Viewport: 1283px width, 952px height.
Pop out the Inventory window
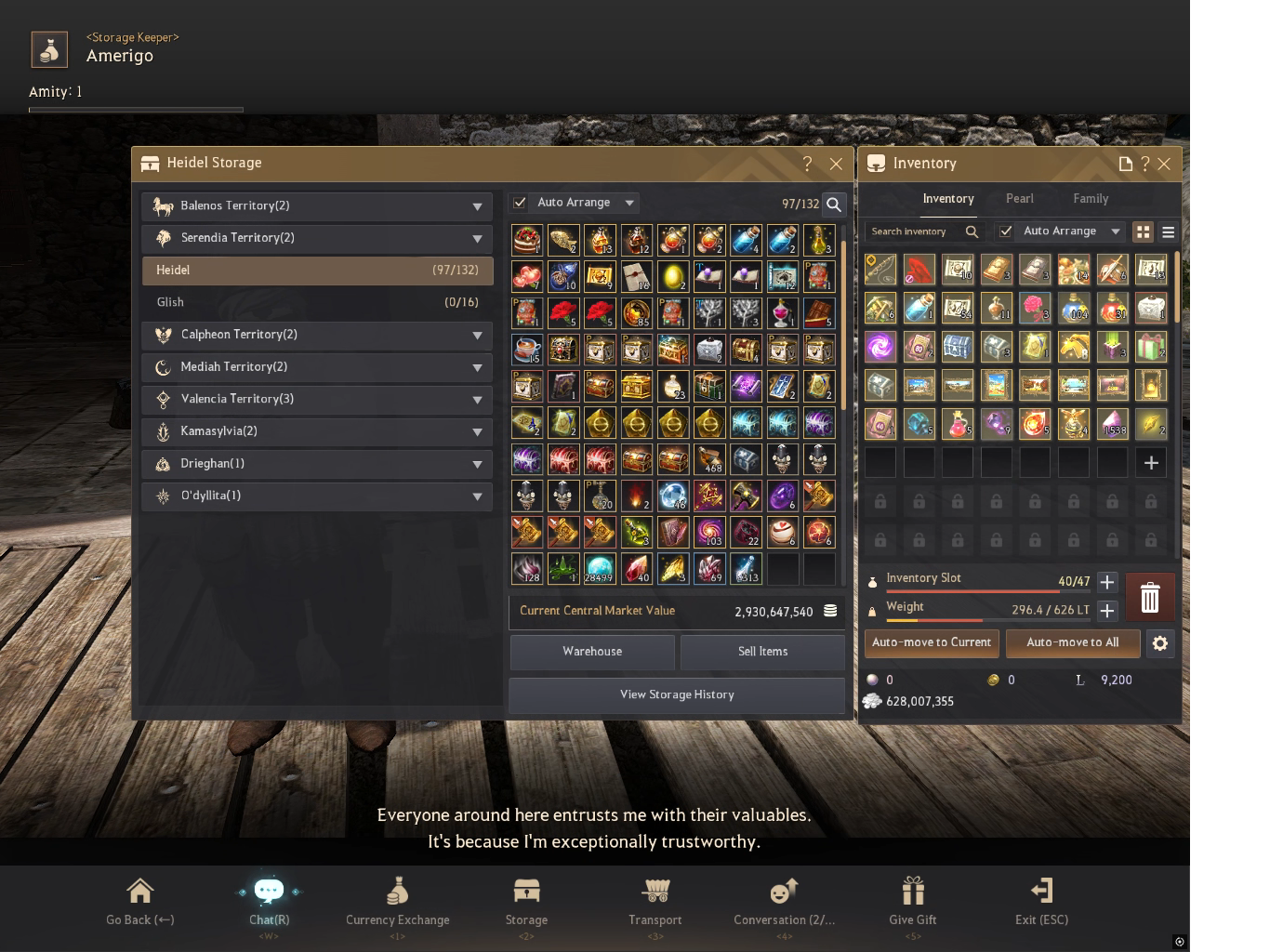point(1125,164)
